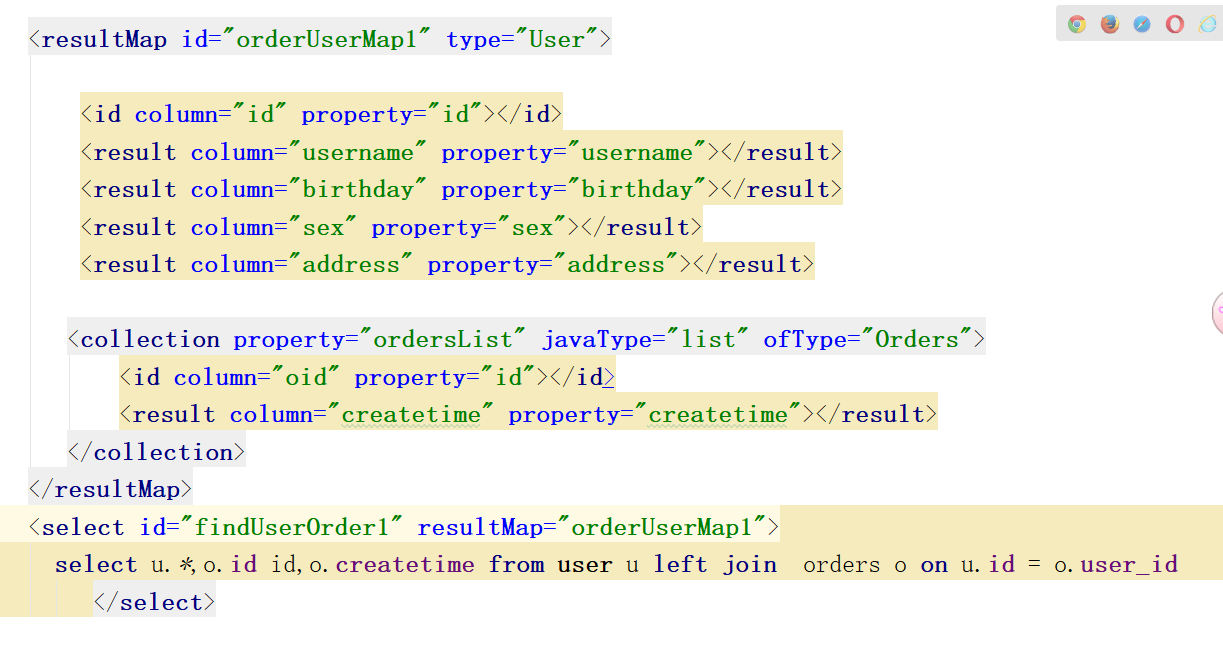This screenshot has width=1223, height=664.
Task: Click property value "address"
Action: (x=616, y=265)
